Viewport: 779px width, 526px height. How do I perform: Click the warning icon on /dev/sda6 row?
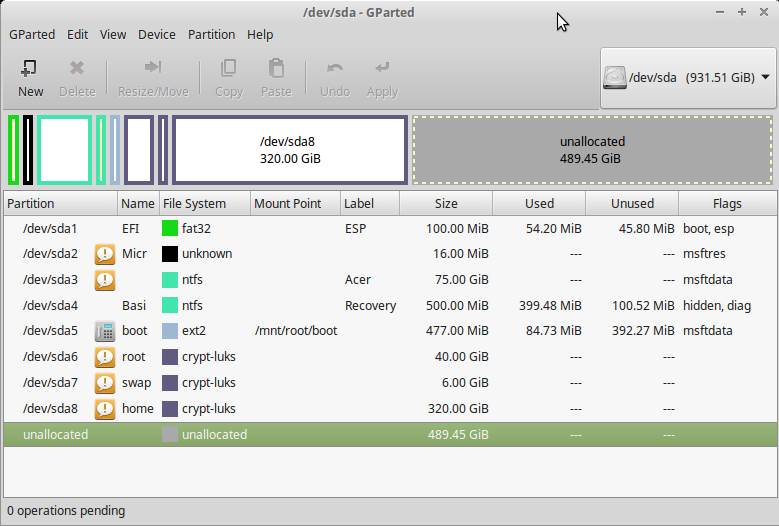coord(105,357)
